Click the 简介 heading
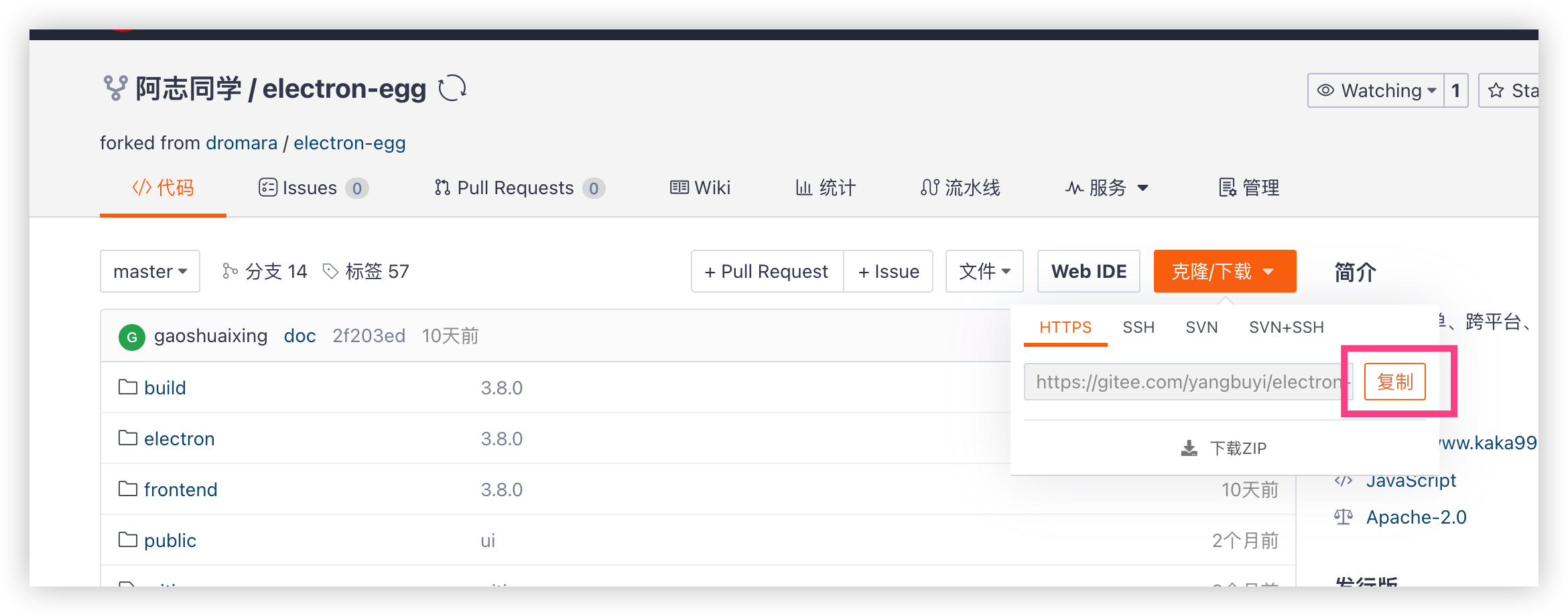This screenshot has height=616, width=1568. [x=1355, y=272]
